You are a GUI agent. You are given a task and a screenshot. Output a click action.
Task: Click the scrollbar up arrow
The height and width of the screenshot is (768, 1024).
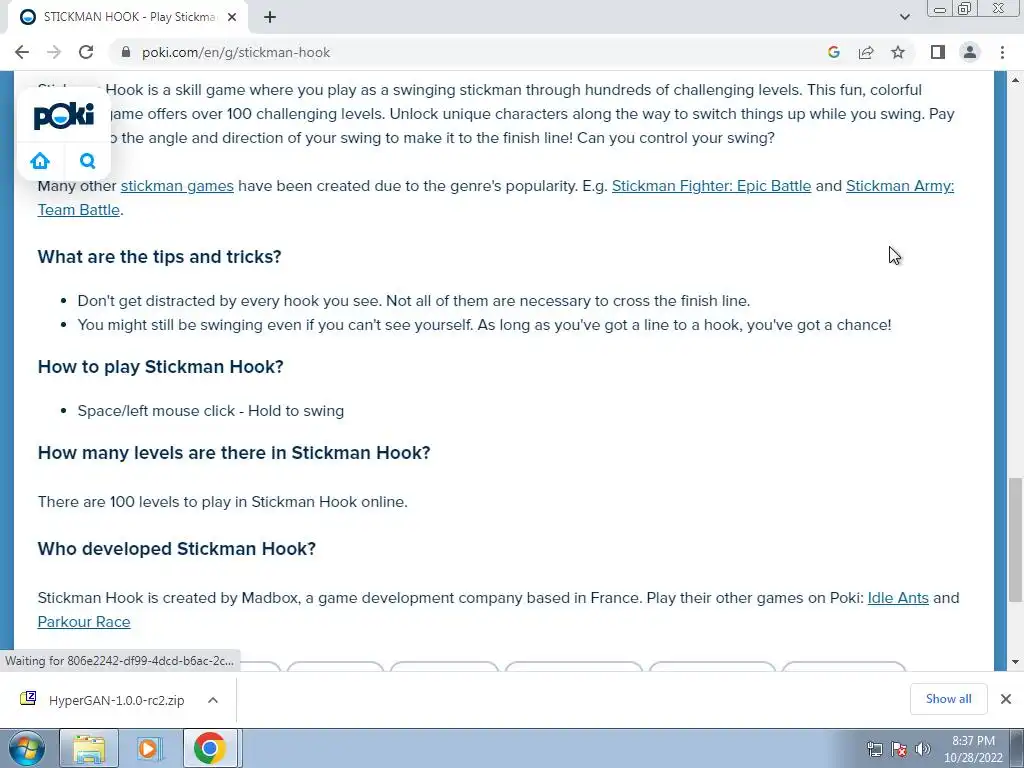1015,80
